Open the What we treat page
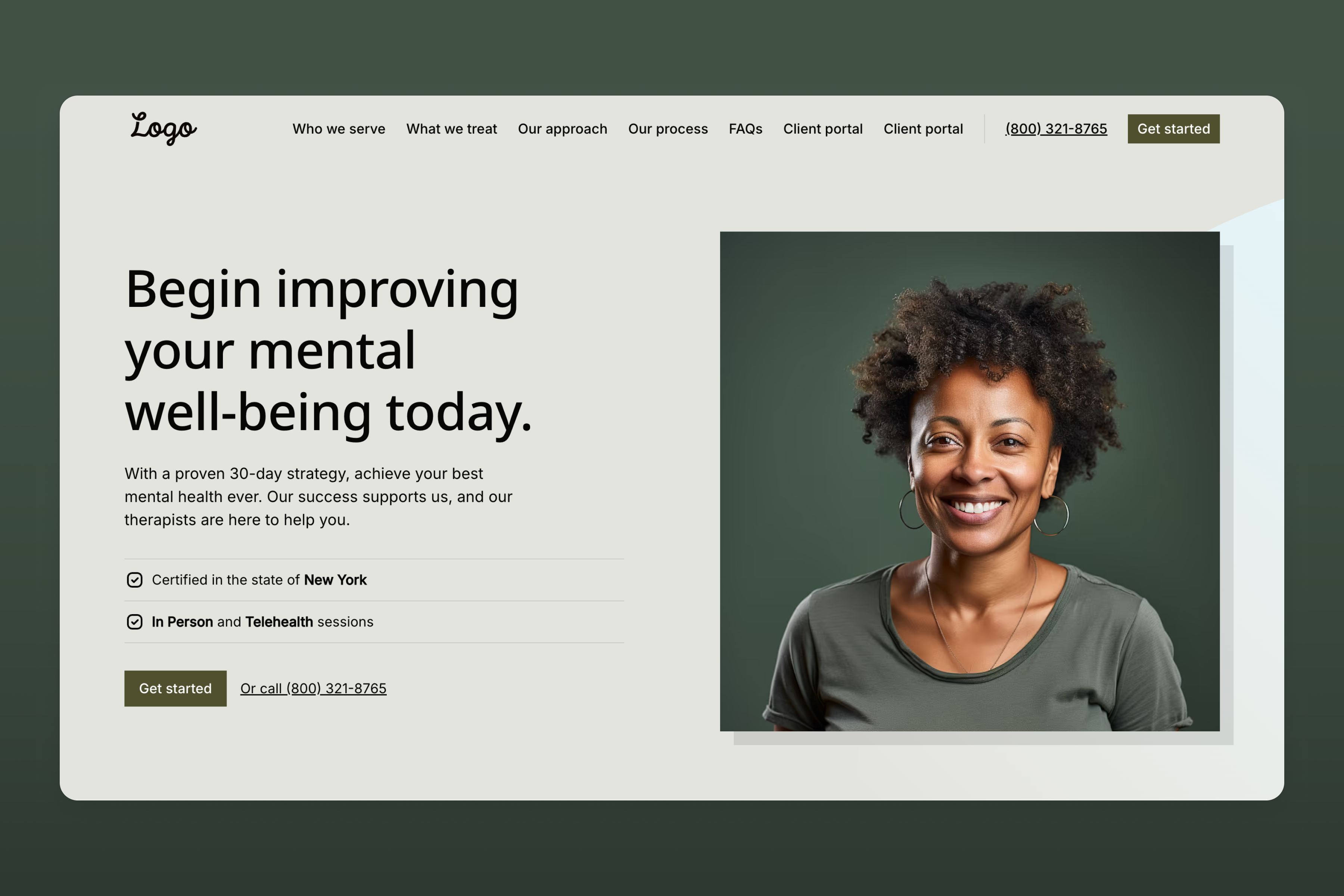 (x=451, y=129)
